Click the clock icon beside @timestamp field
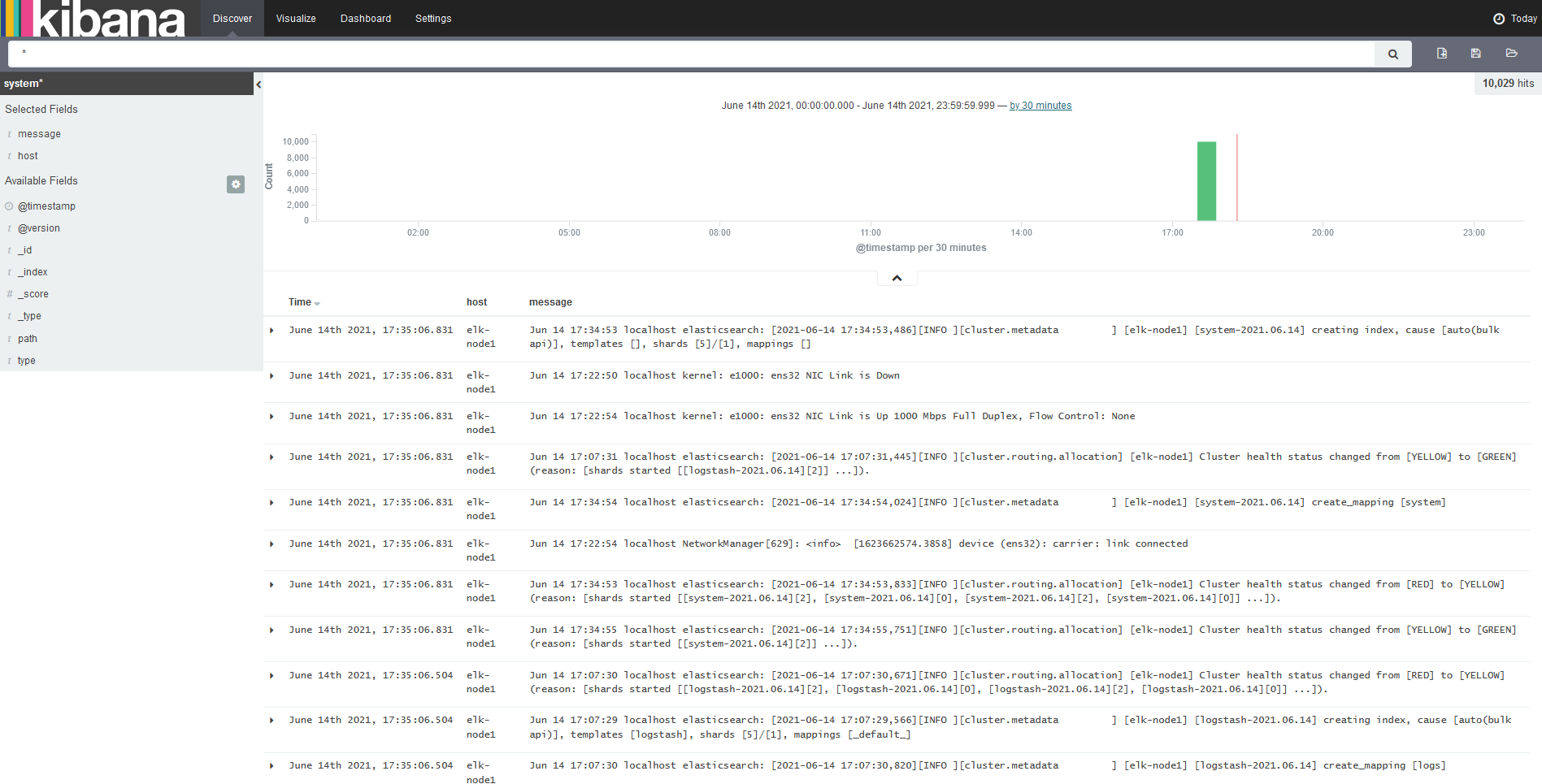The width and height of the screenshot is (1542, 784). click(x=9, y=206)
